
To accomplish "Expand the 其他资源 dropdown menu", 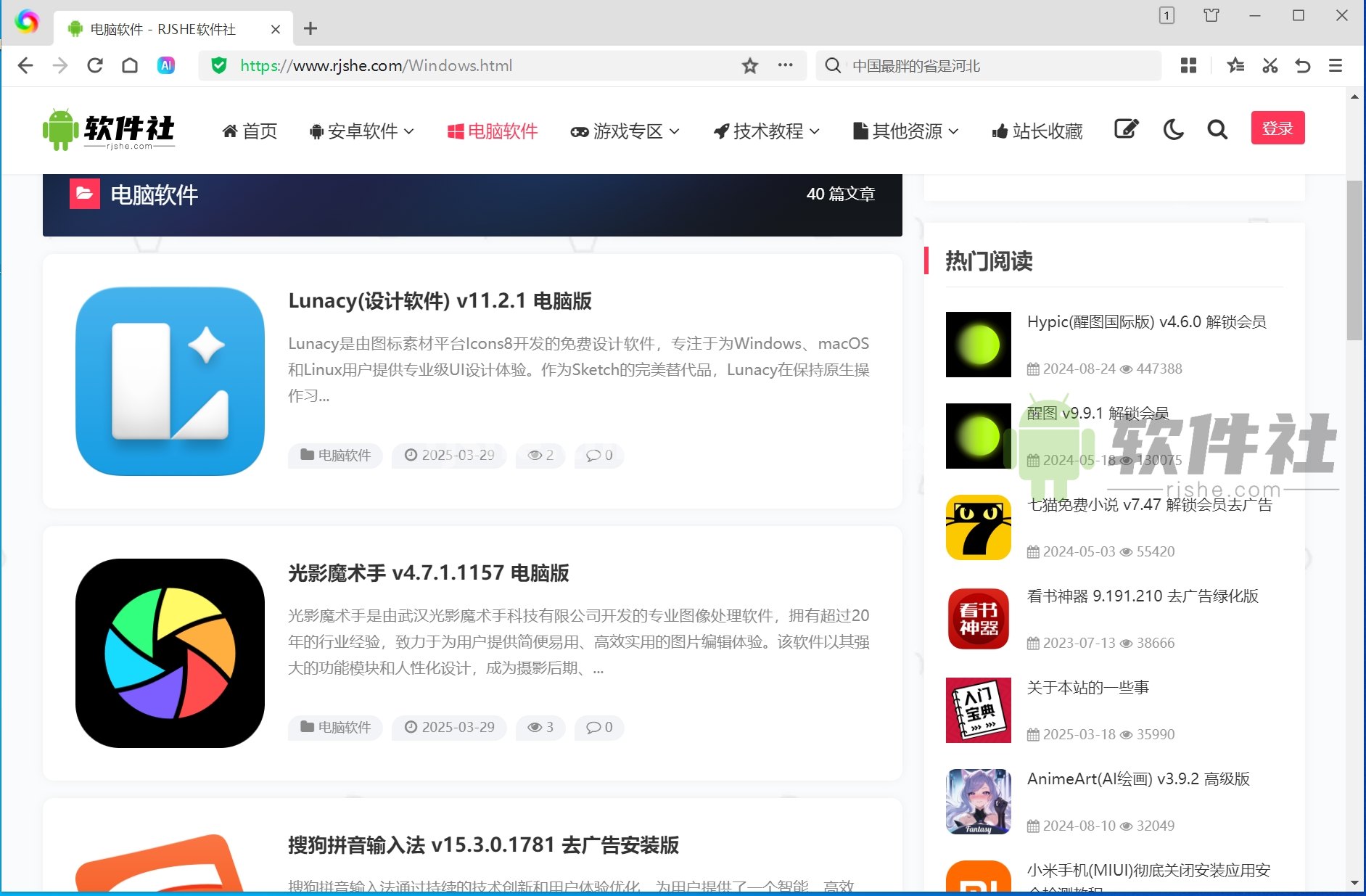I will point(906,131).
